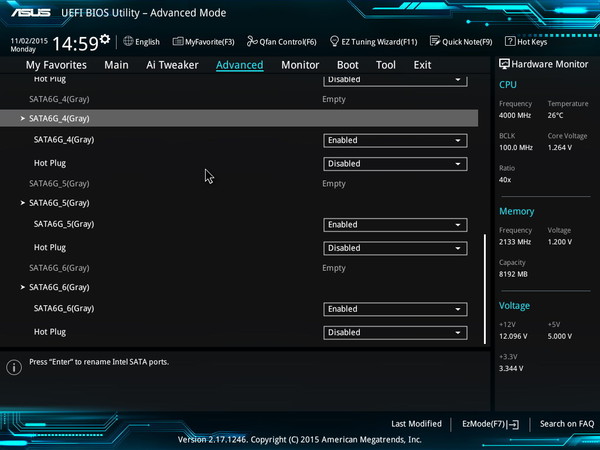This screenshot has width=600, height=450.
Task: Click the 12.096 V reading
Action: click(x=513, y=336)
